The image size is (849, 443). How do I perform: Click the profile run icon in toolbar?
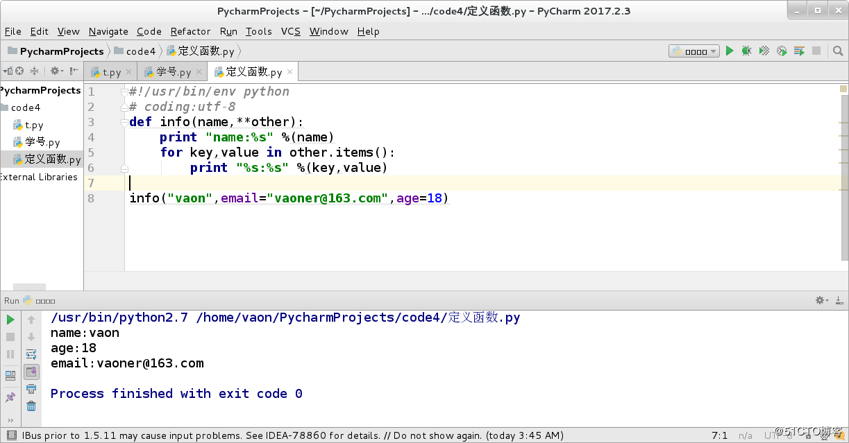click(781, 51)
